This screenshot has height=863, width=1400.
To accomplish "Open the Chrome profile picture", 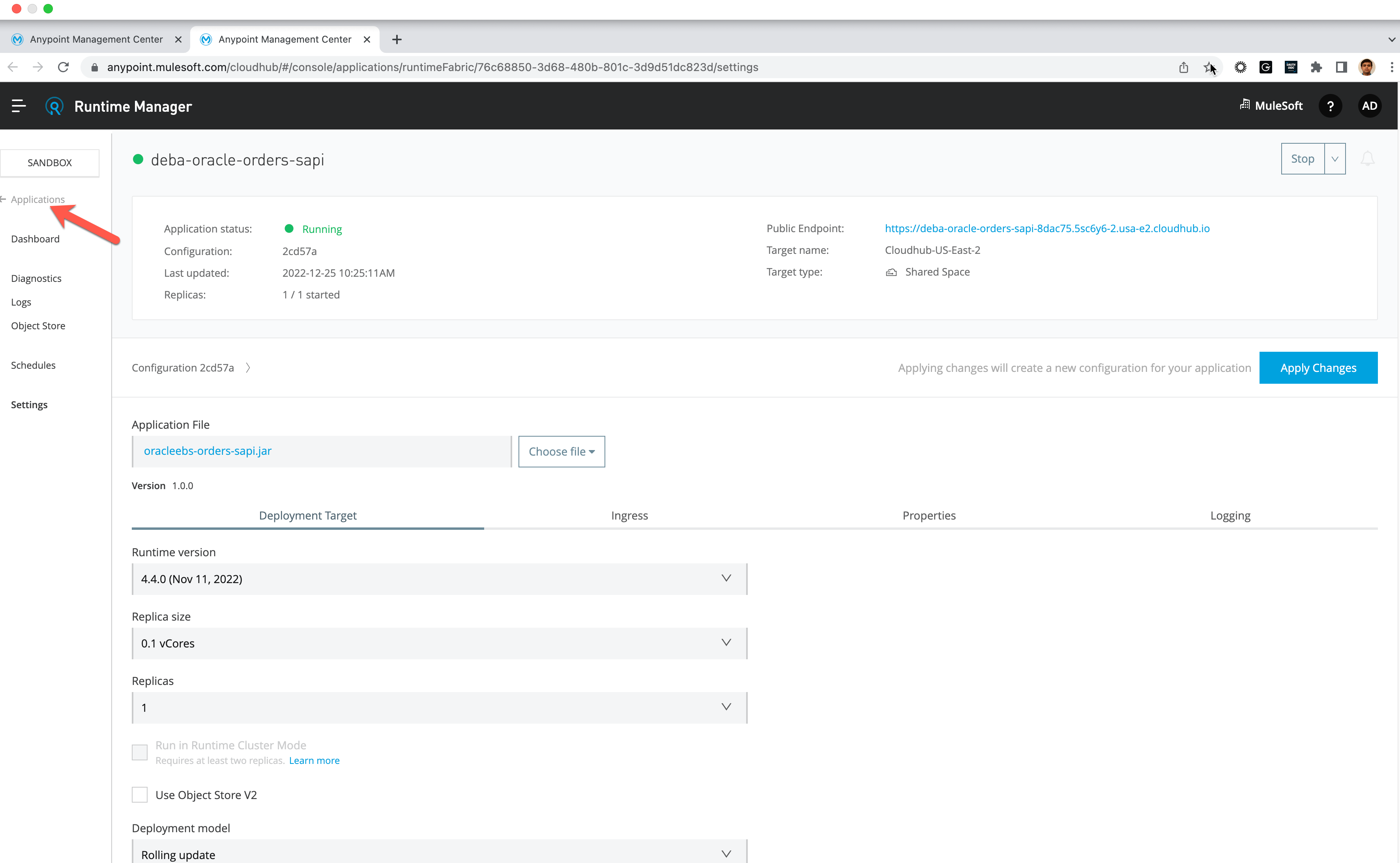I will [x=1366, y=68].
